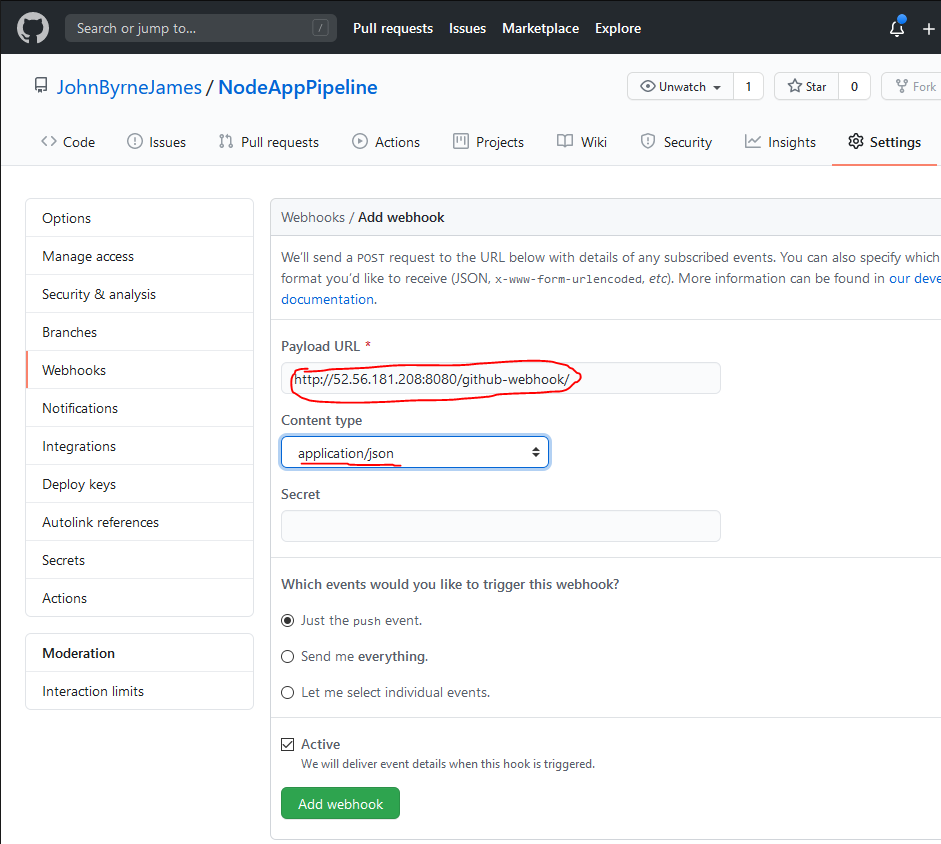
Task: Open the Security tab
Action: 676,142
